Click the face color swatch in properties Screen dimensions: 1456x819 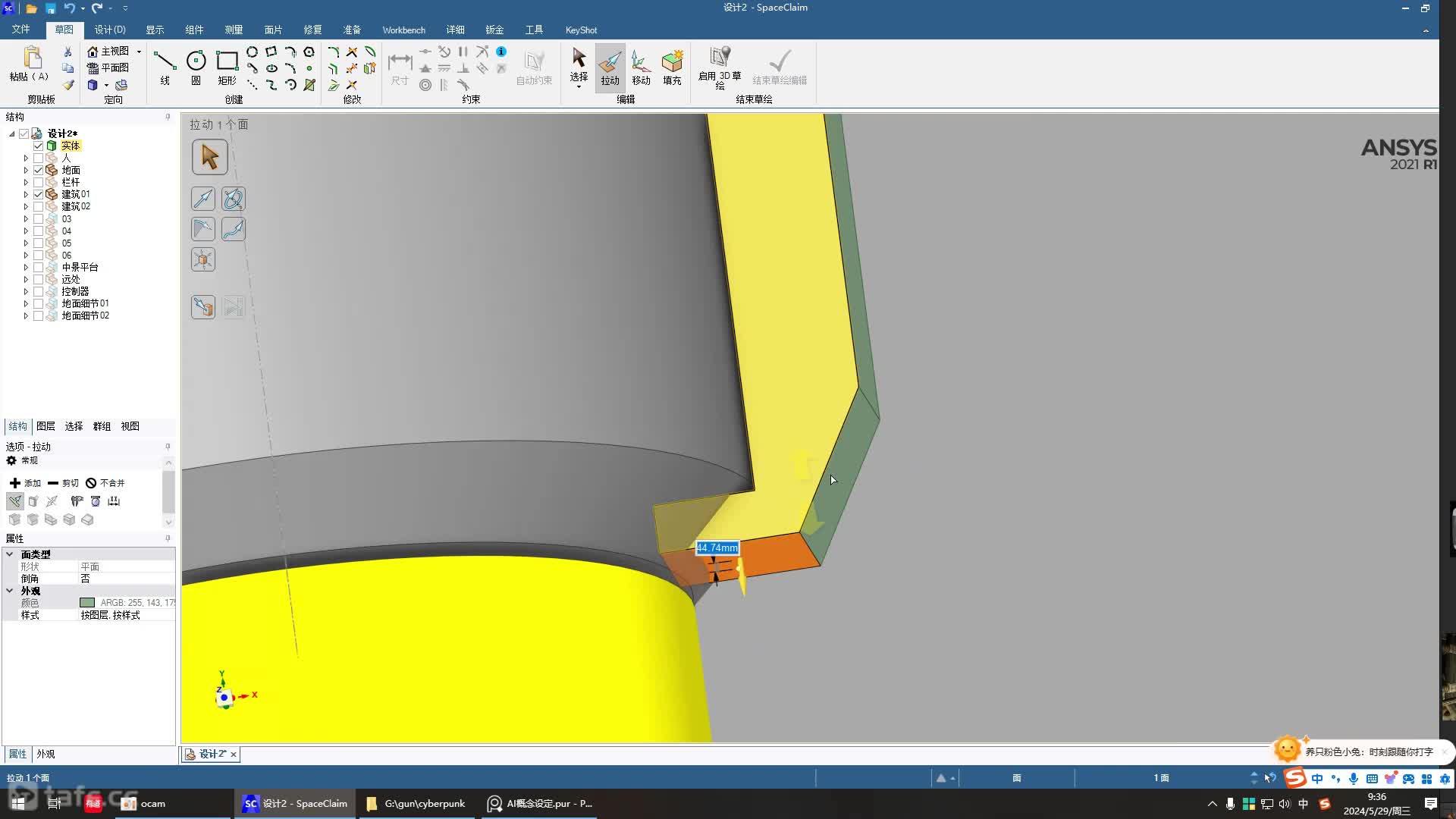(87, 603)
